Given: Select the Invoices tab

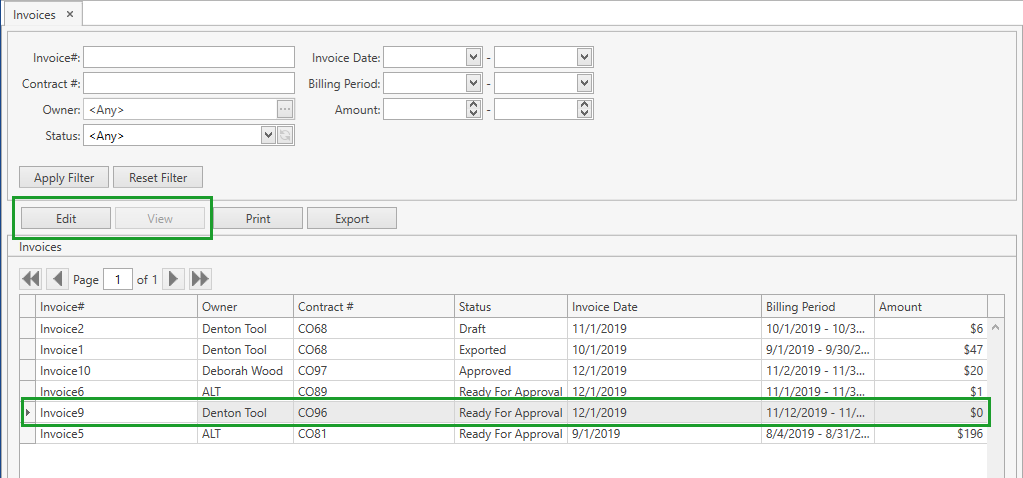Looking at the screenshot, I should coord(35,15).
